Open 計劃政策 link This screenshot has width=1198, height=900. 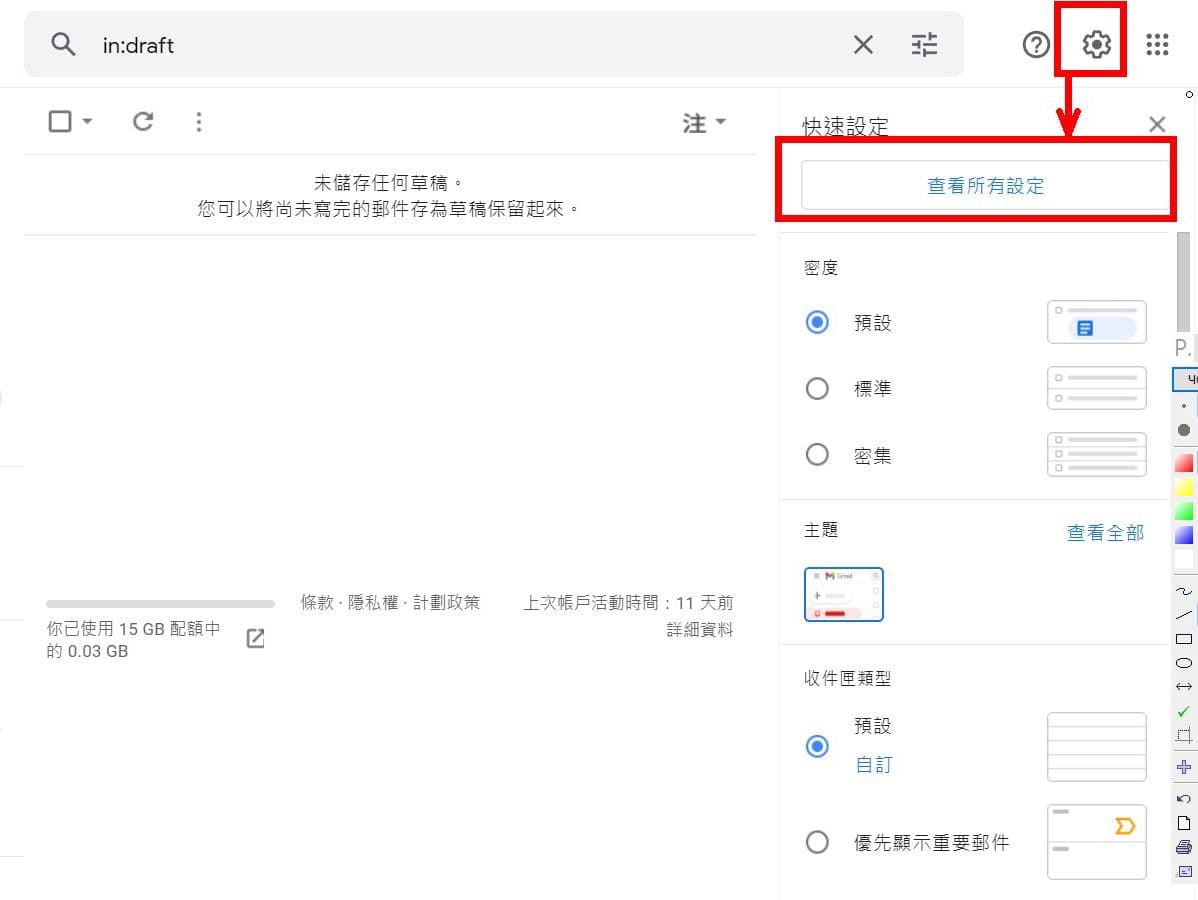[x=446, y=603]
